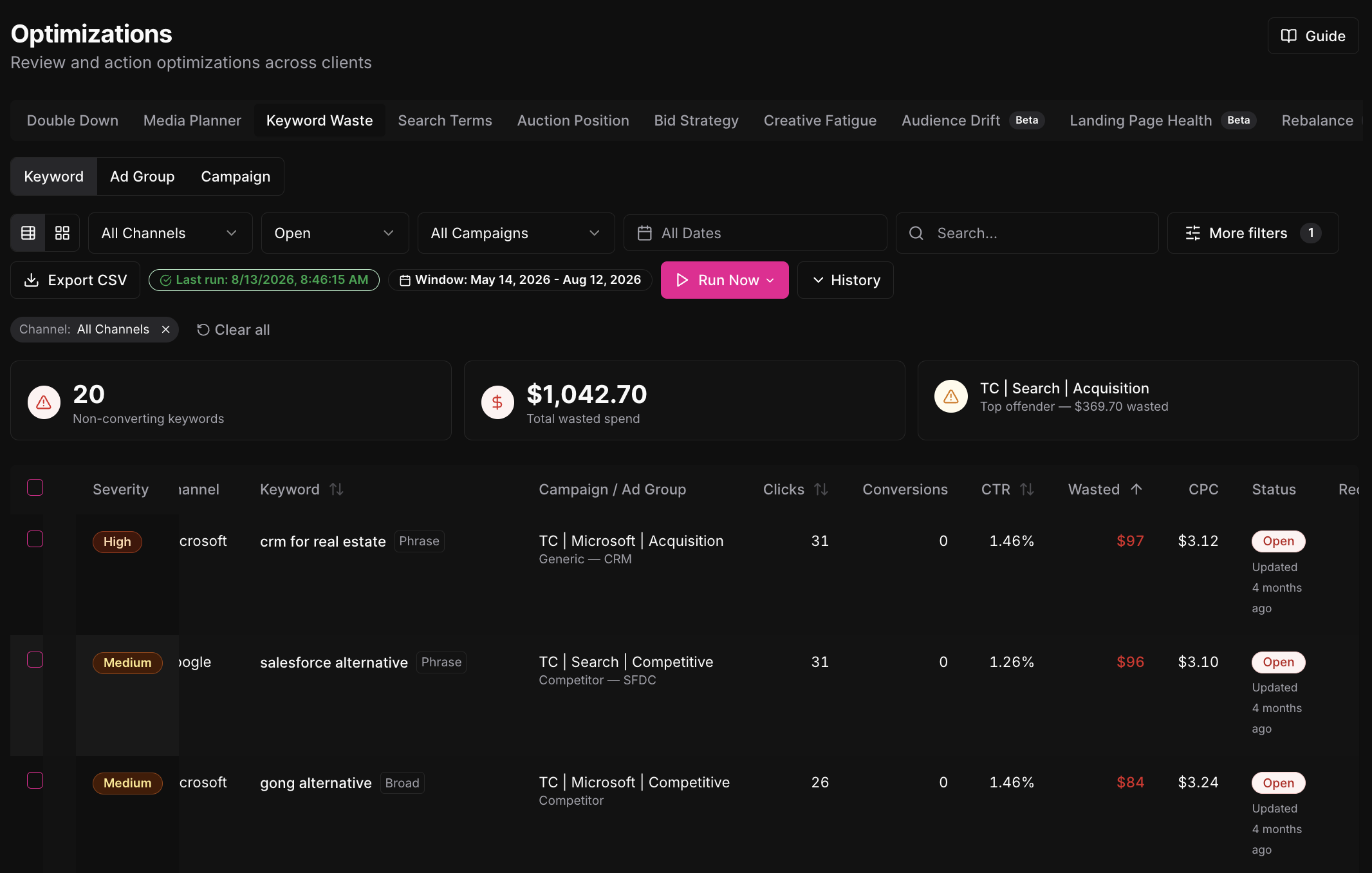Check the gong alternative row
Image resolution: width=1372 pixels, height=873 pixels.
click(x=35, y=780)
